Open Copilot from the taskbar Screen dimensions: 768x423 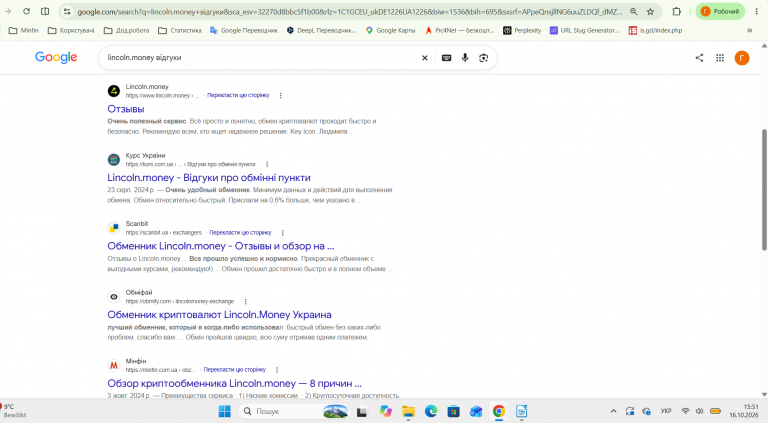[x=385, y=411]
